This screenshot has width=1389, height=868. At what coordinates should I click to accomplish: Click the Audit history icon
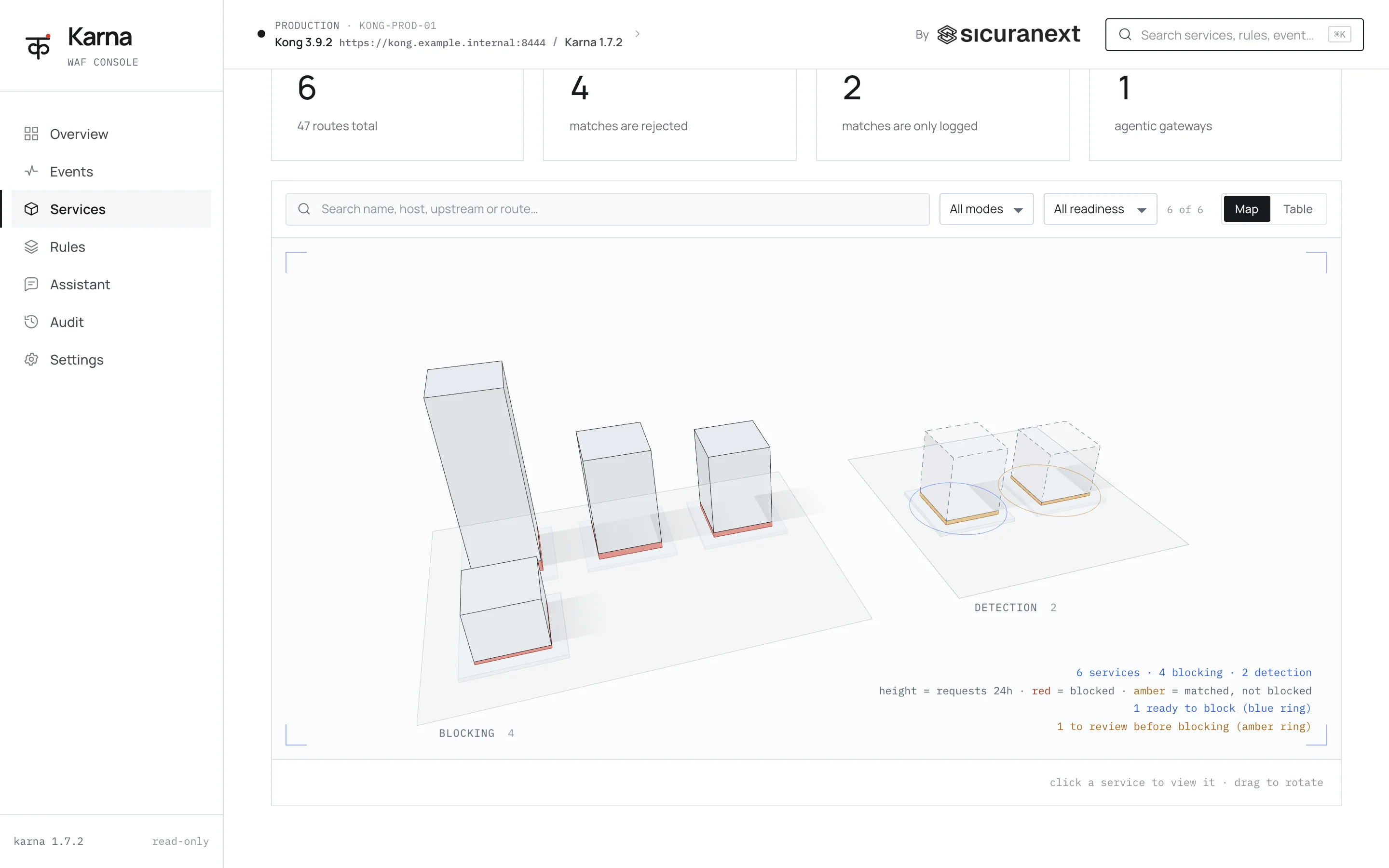tap(31, 322)
